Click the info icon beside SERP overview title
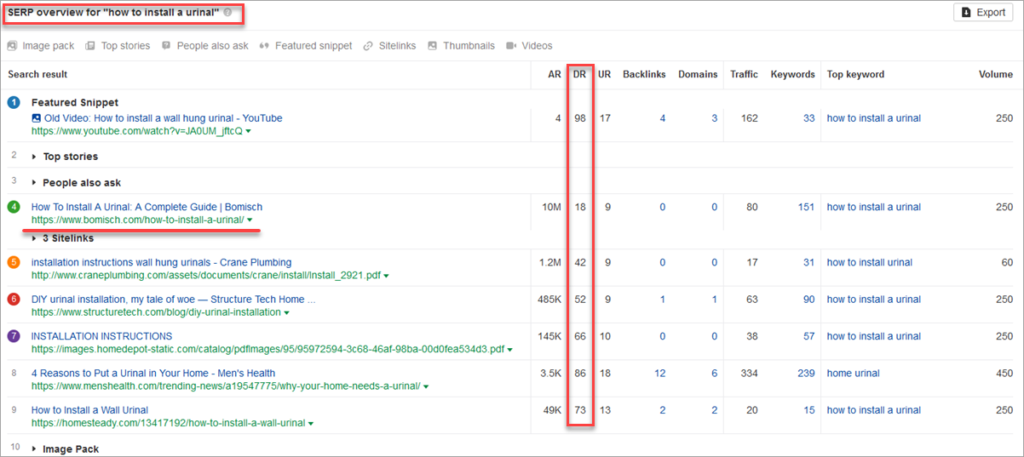This screenshot has height=457, width=1024. pos(228,13)
